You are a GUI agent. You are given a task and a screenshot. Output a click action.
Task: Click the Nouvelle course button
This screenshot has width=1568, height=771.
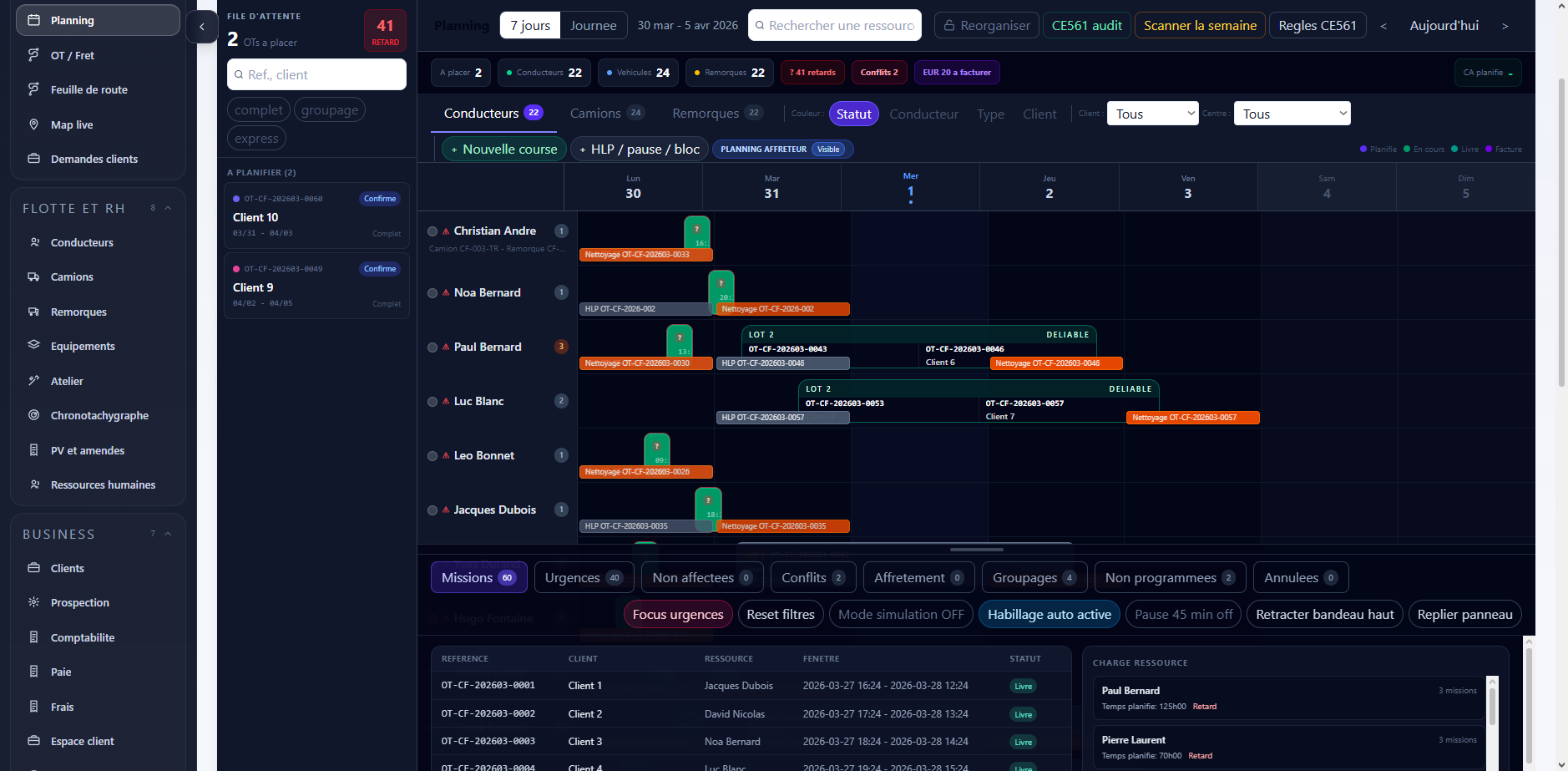(504, 150)
